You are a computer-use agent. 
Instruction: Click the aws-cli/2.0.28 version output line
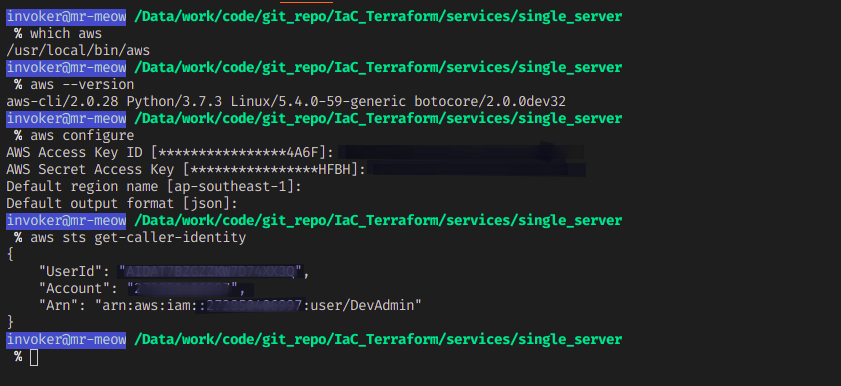coord(286,102)
